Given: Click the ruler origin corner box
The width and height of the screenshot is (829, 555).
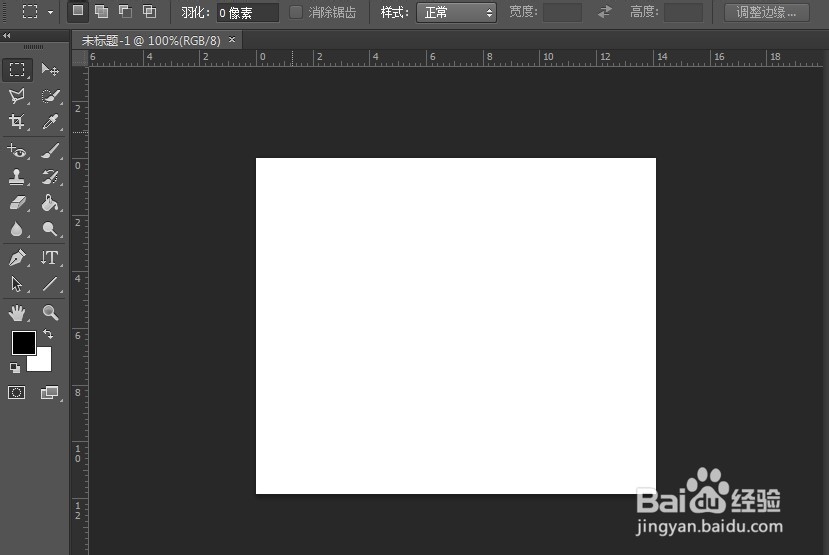Looking at the screenshot, I should (x=80, y=58).
